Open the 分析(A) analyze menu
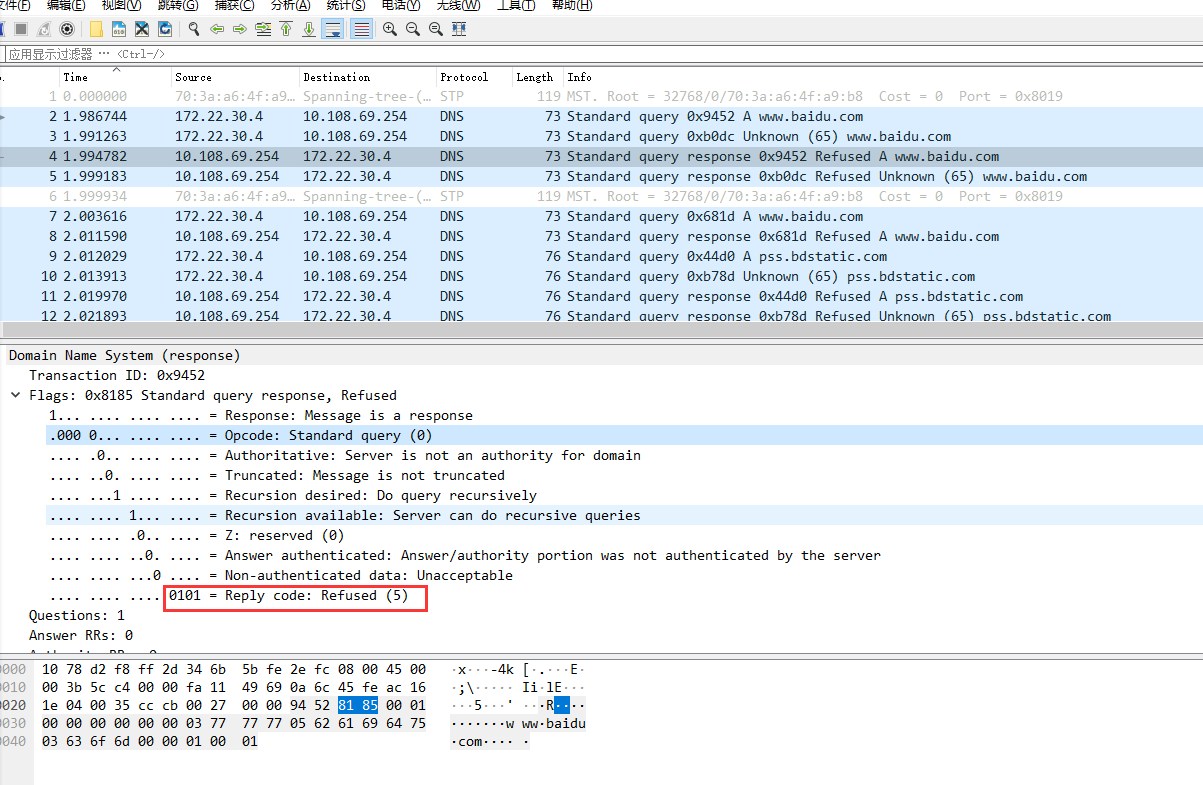Viewport: 1203px width, 785px height. coord(290,5)
